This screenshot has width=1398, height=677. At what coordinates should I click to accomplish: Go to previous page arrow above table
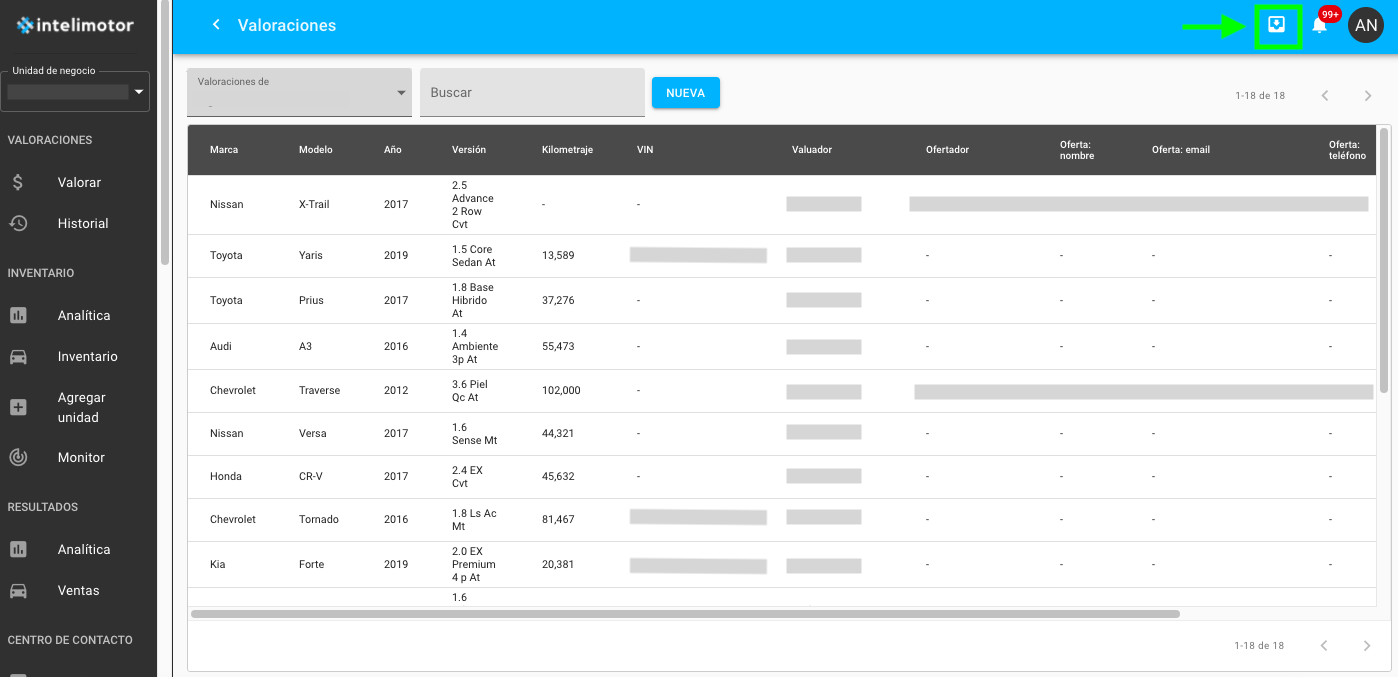click(x=1325, y=96)
